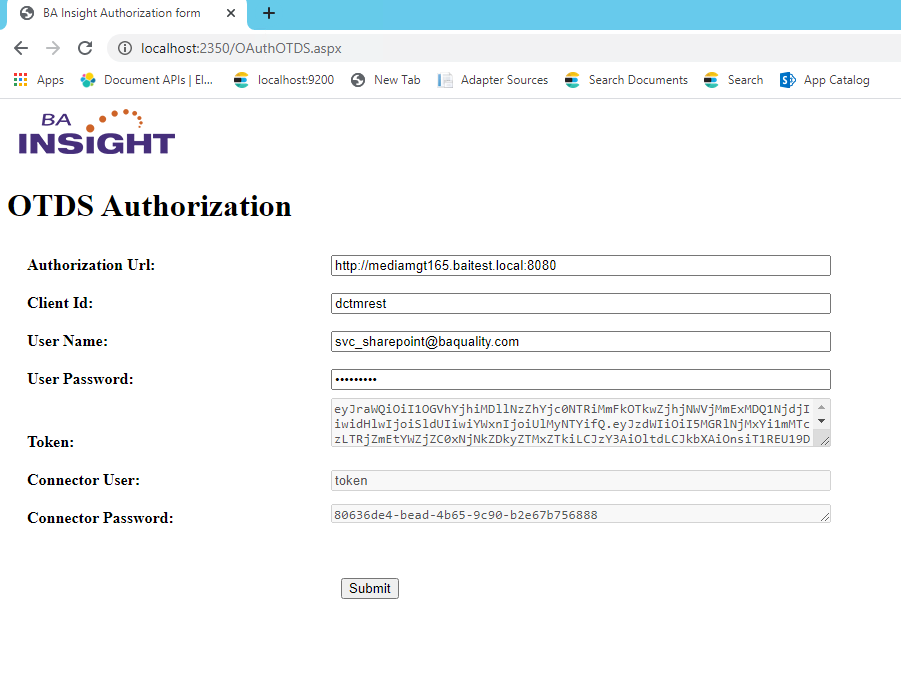Focus the User Password field
Screen dimensions: 901x680
580,379
